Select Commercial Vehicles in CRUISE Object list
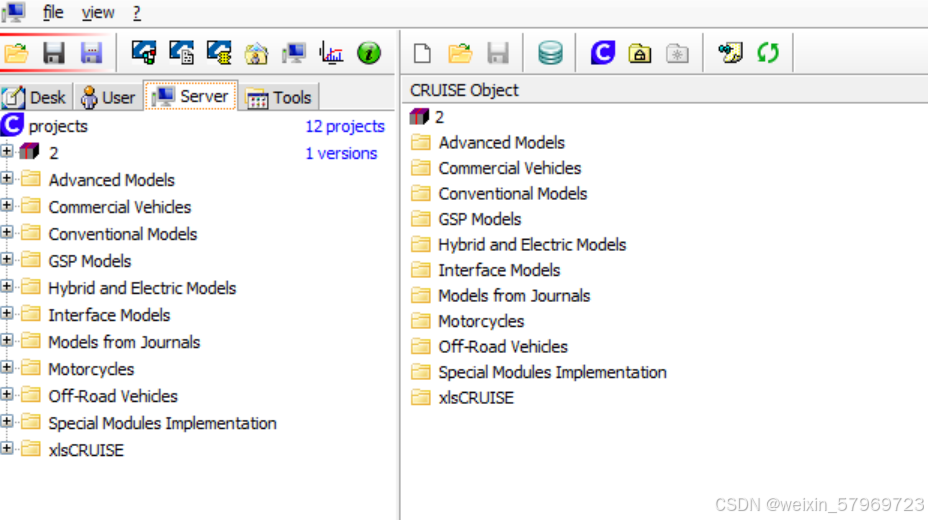 (510, 168)
